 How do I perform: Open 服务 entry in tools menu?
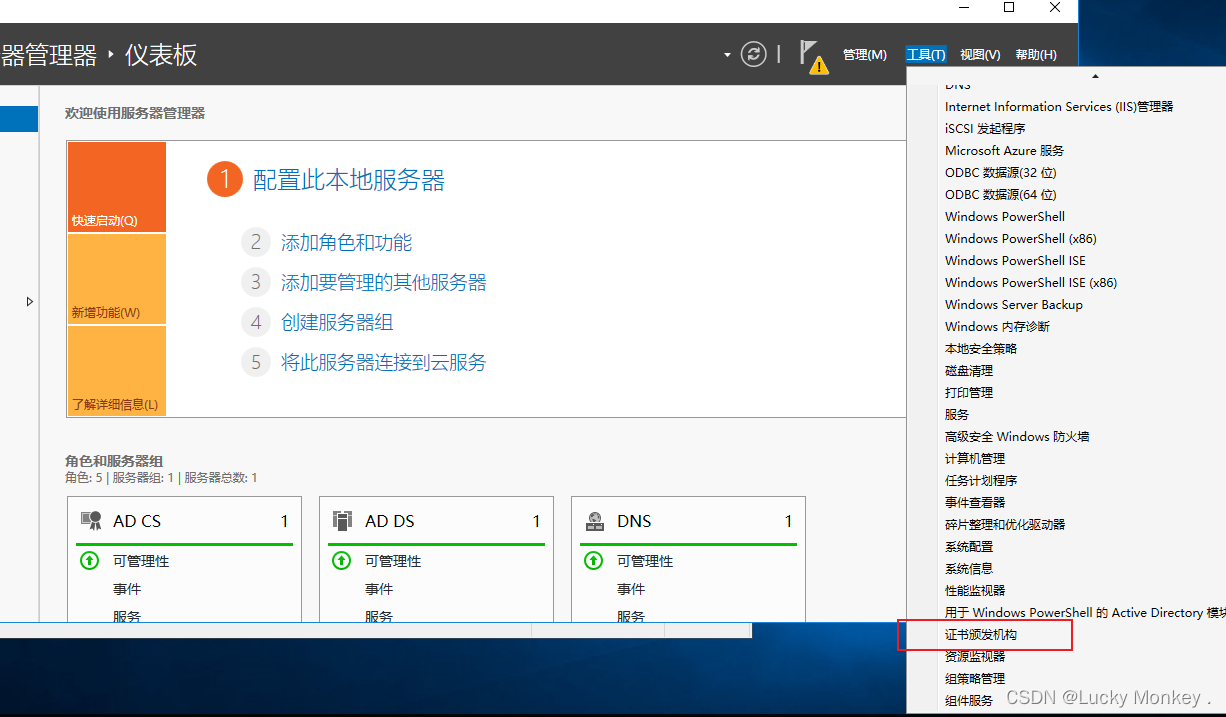click(957, 414)
